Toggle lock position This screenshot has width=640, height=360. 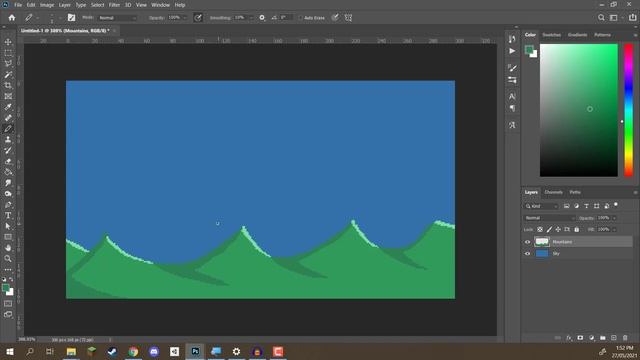point(558,229)
